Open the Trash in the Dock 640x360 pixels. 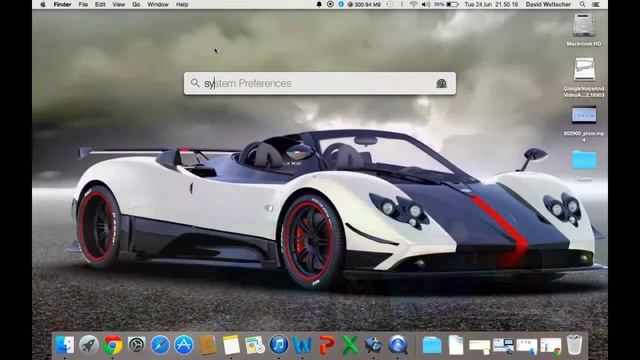574,345
